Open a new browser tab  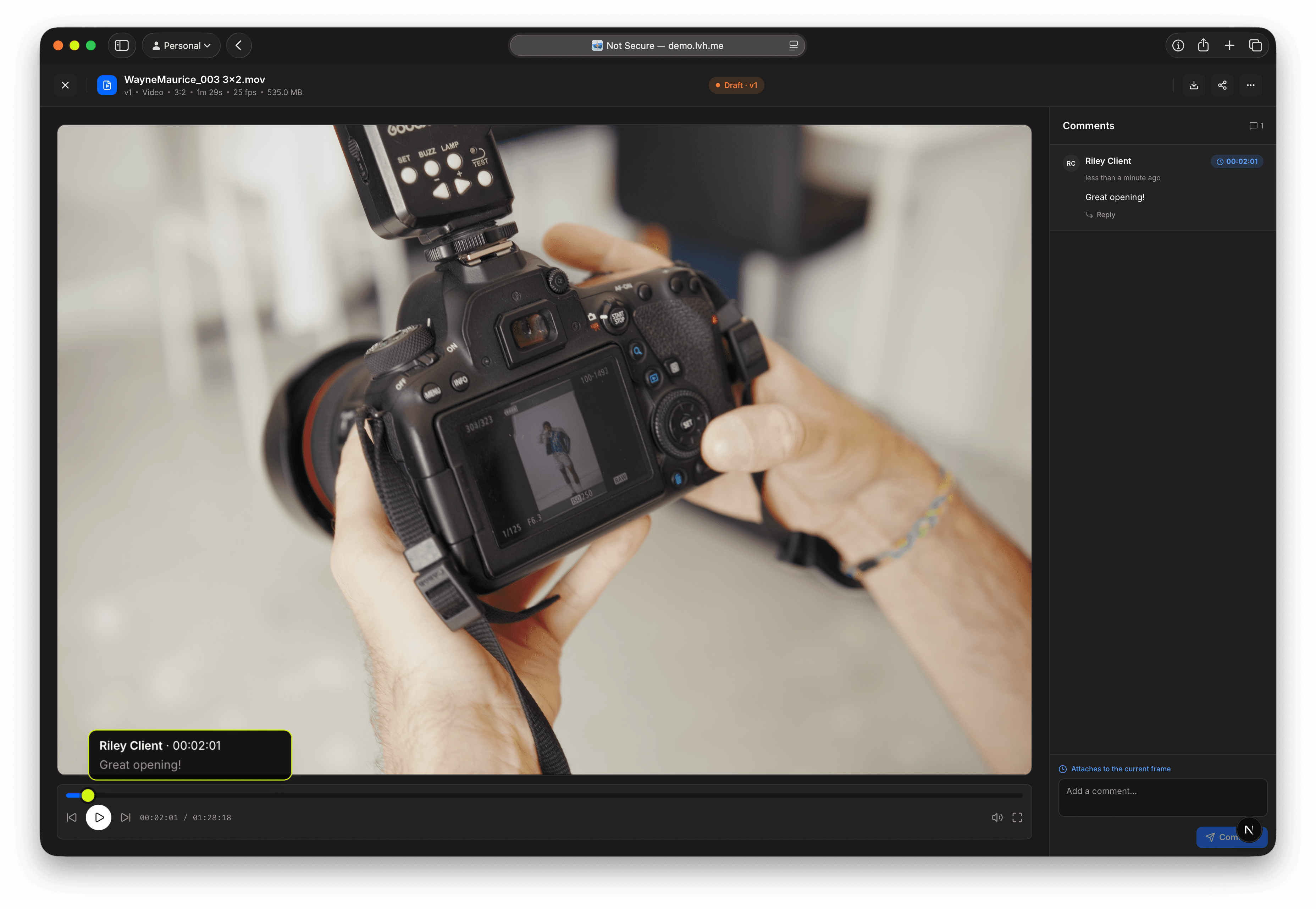coord(1229,45)
